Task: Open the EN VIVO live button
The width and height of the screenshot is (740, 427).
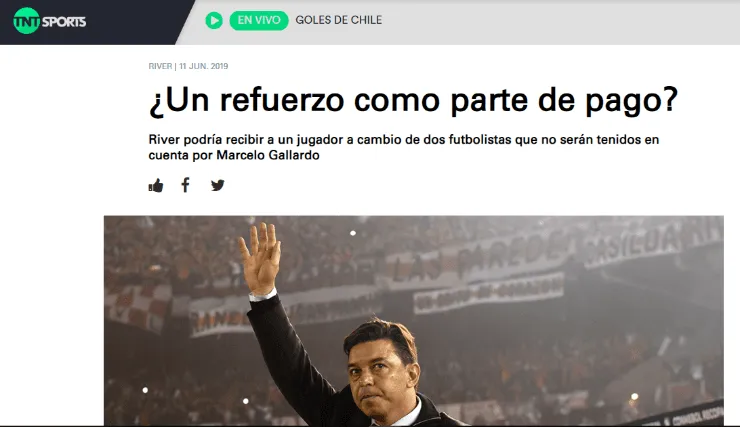Action: [x=259, y=20]
